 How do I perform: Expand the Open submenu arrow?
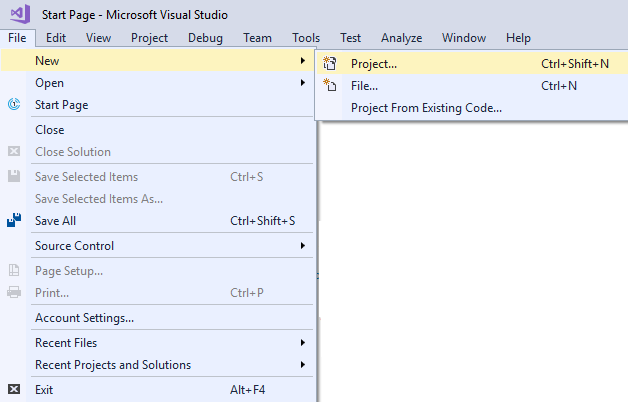303,82
